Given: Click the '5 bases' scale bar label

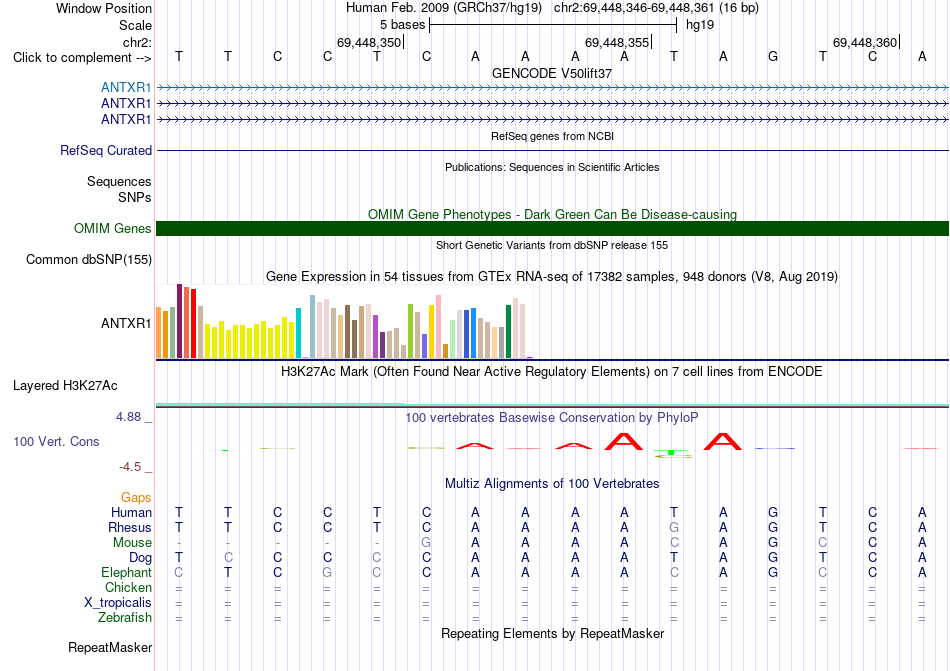Looking at the screenshot, I should click(x=402, y=25).
